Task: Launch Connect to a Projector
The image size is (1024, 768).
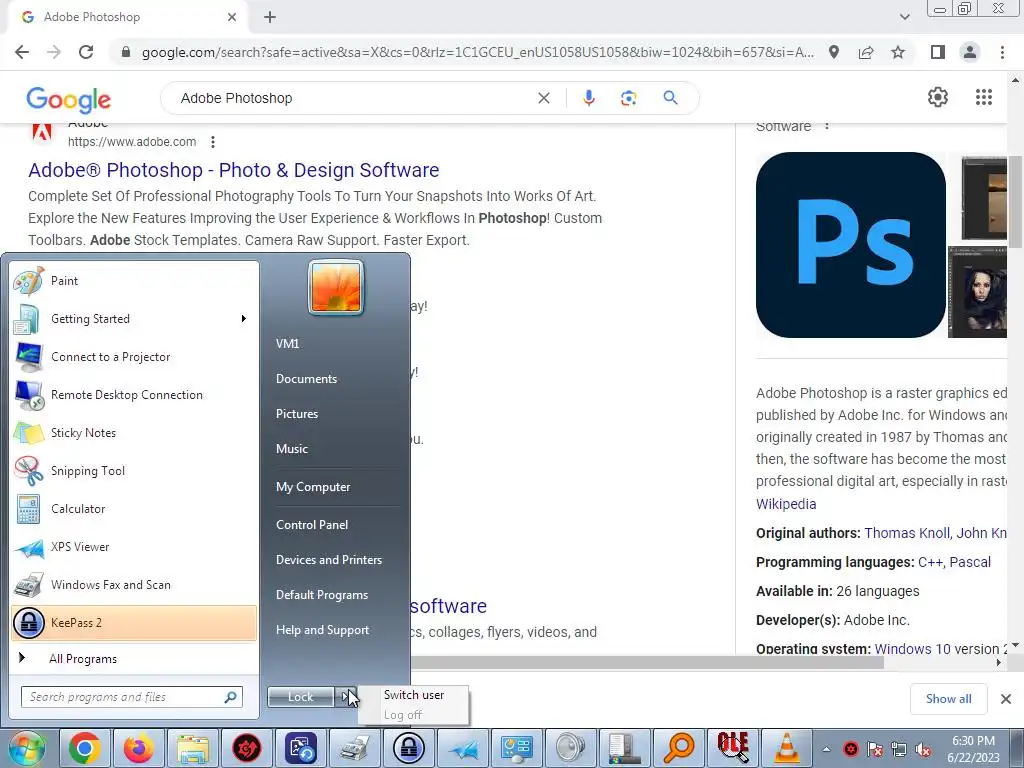Action: point(134,357)
